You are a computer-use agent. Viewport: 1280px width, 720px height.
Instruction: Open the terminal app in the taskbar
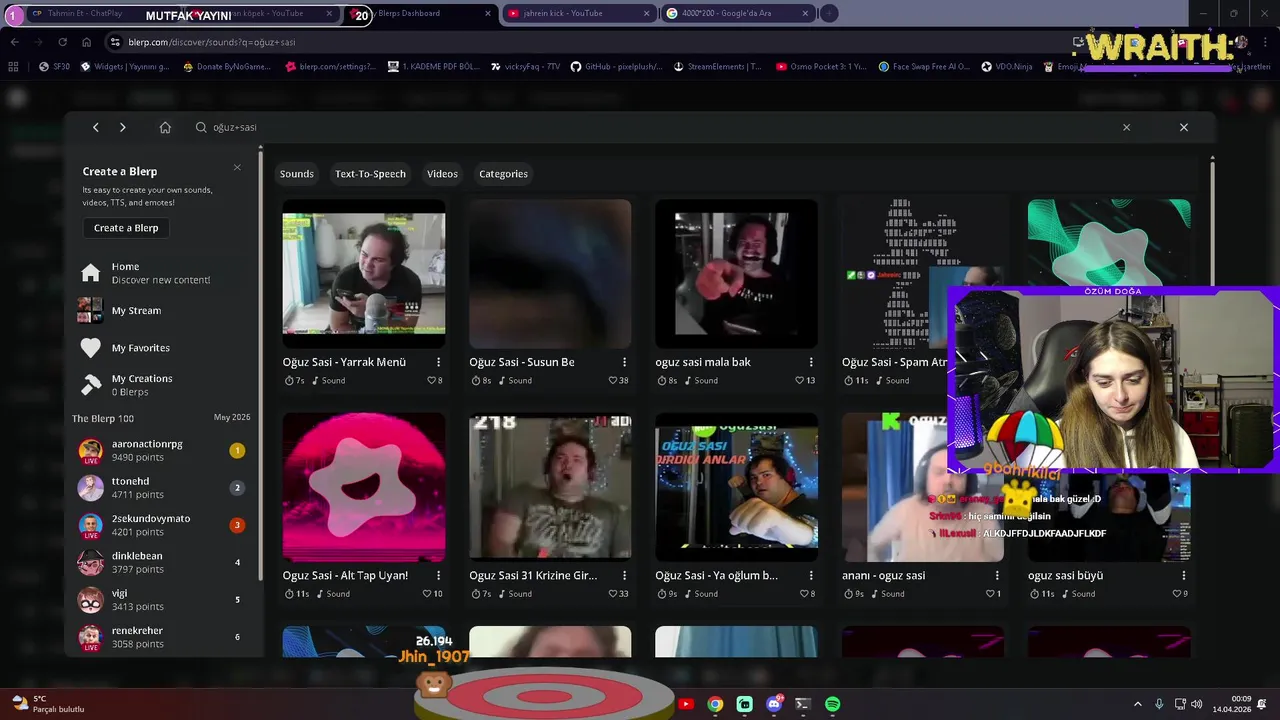802,704
